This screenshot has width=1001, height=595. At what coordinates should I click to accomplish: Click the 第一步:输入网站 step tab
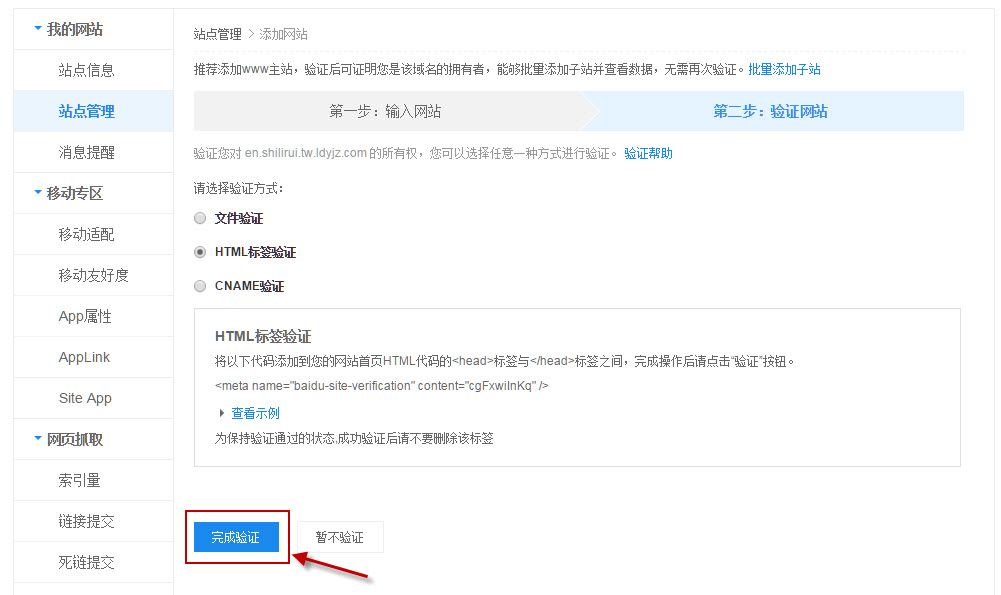point(385,112)
